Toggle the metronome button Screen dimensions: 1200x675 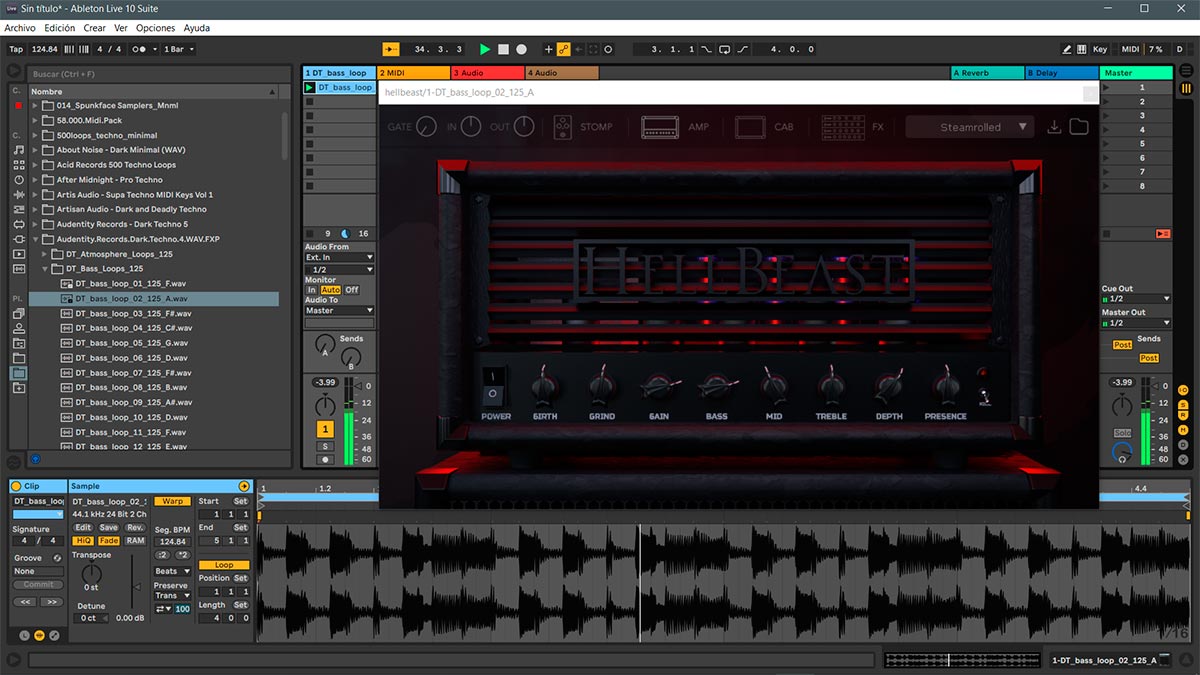[x=141, y=49]
